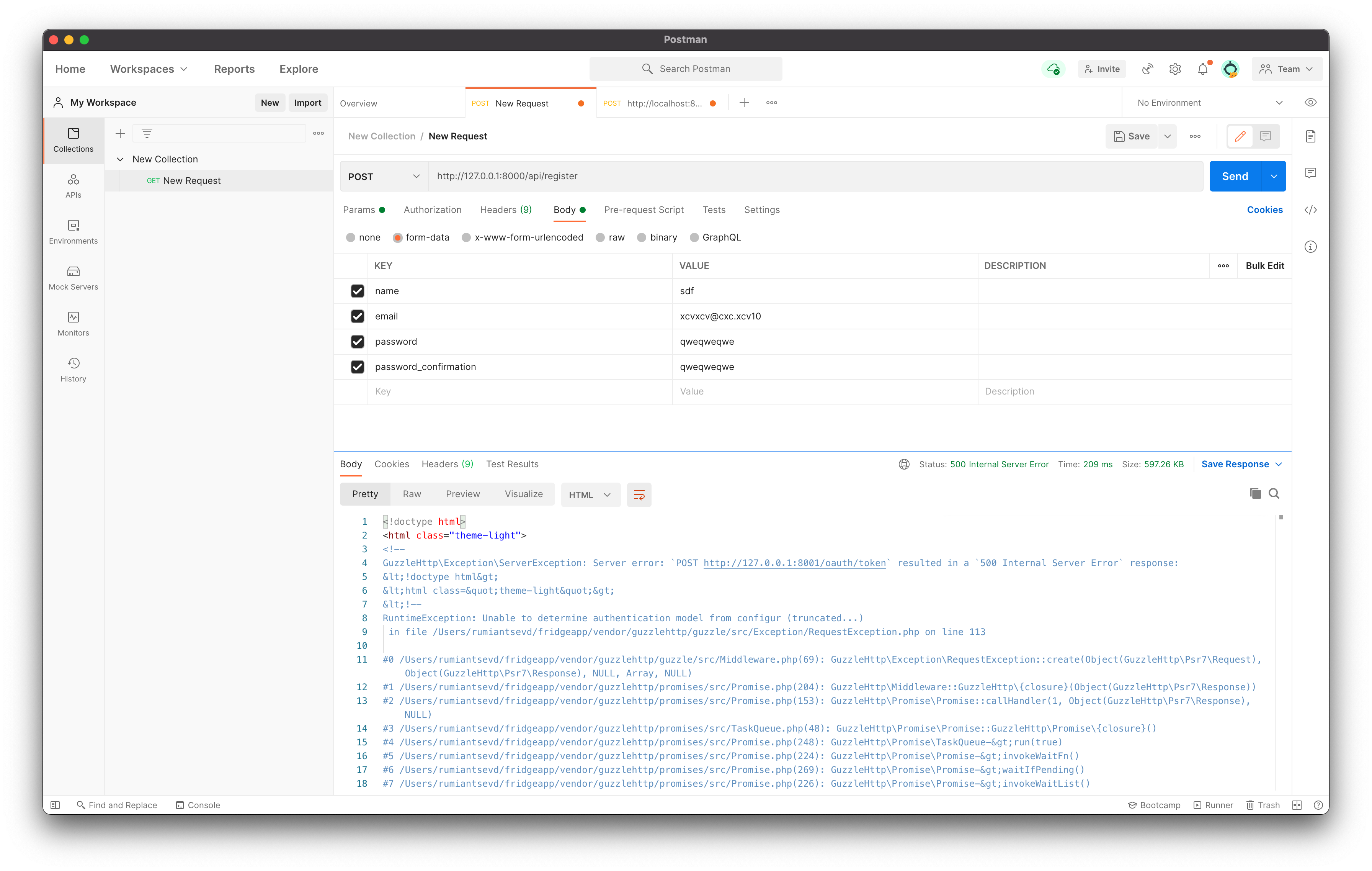Uncheck the password_confirmation row
This screenshot has width=1372, height=871.
point(357,367)
